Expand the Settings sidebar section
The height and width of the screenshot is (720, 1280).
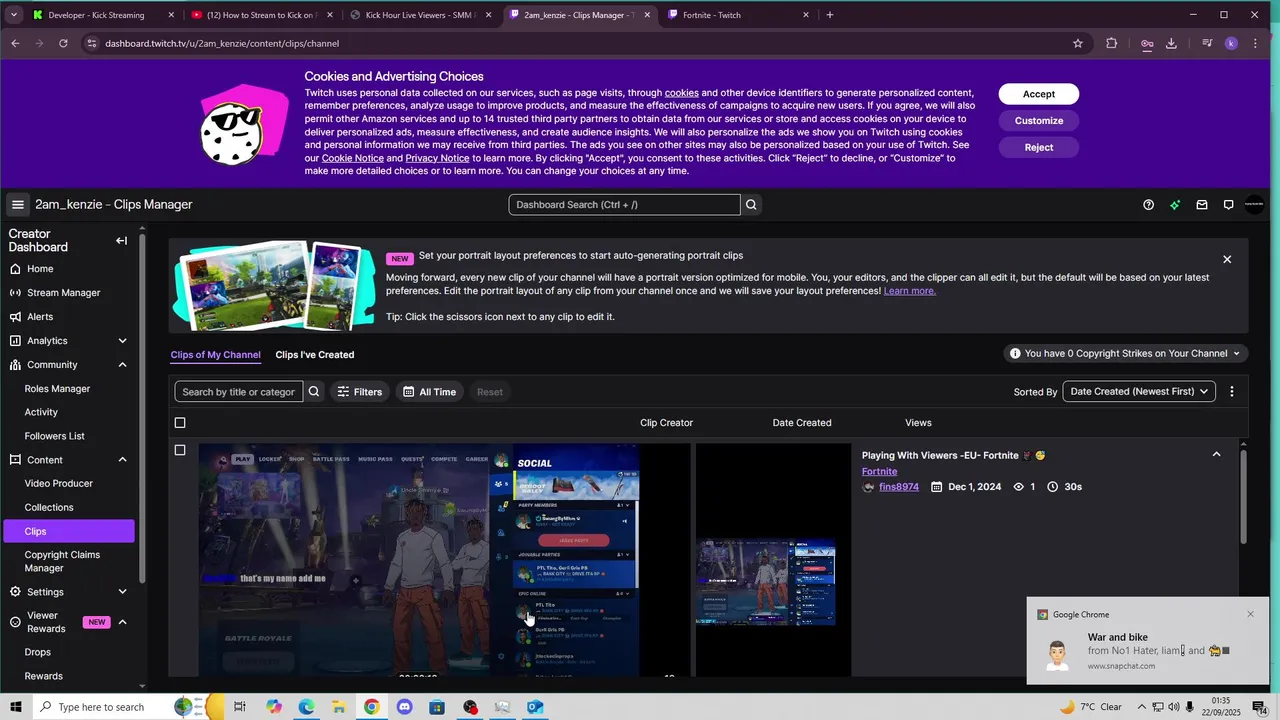click(x=122, y=592)
